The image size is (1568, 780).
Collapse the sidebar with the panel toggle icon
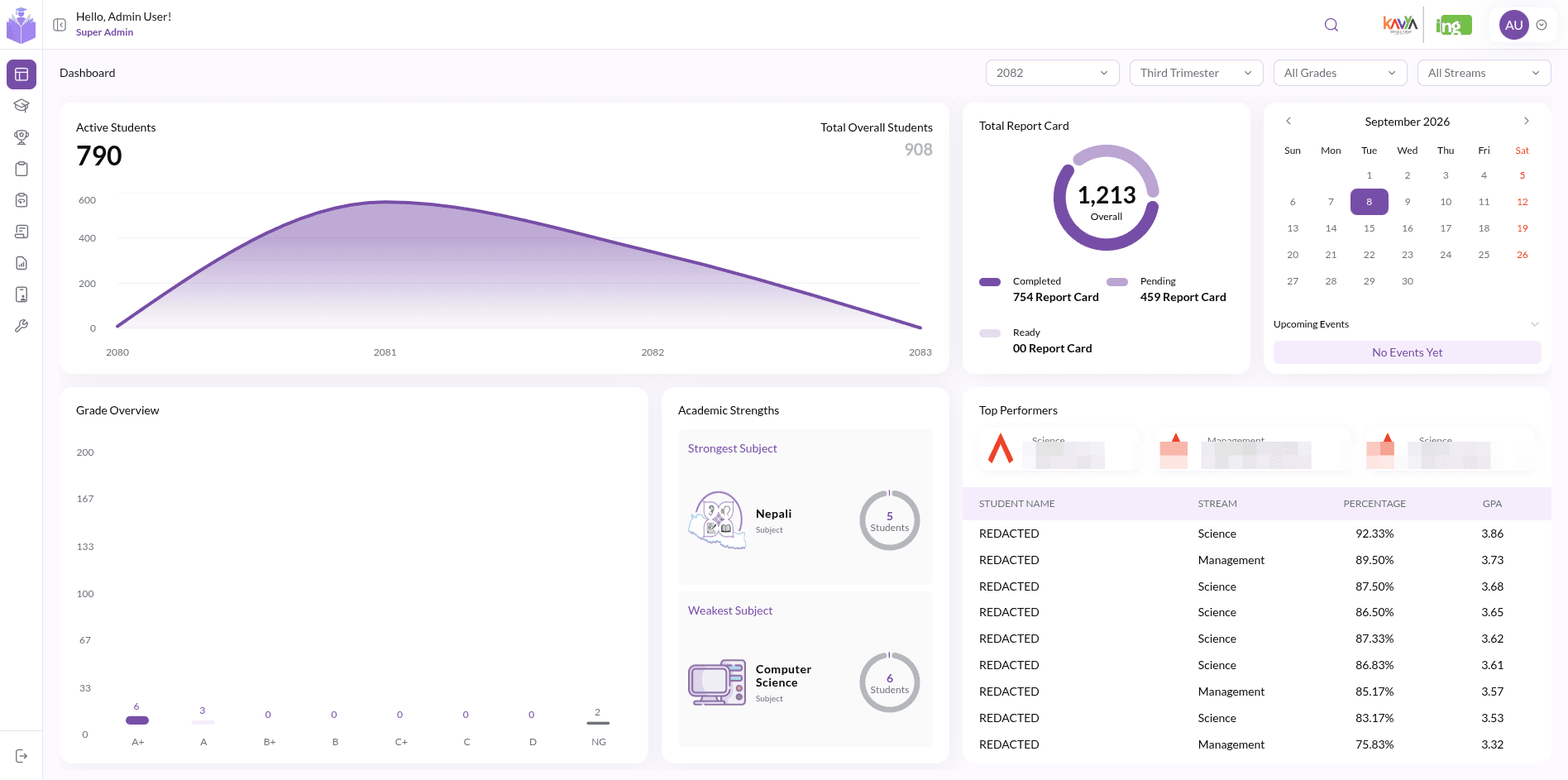pyautogui.click(x=60, y=25)
